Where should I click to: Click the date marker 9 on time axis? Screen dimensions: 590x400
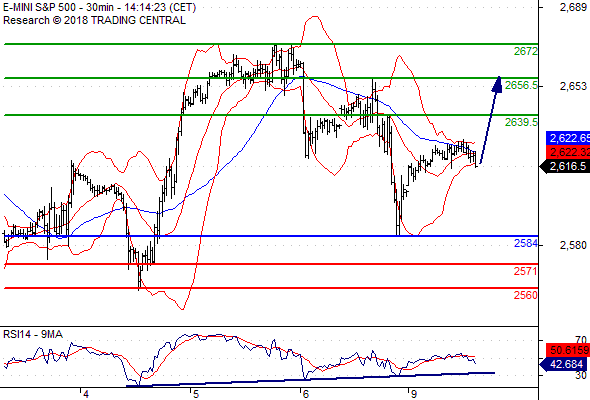click(414, 394)
